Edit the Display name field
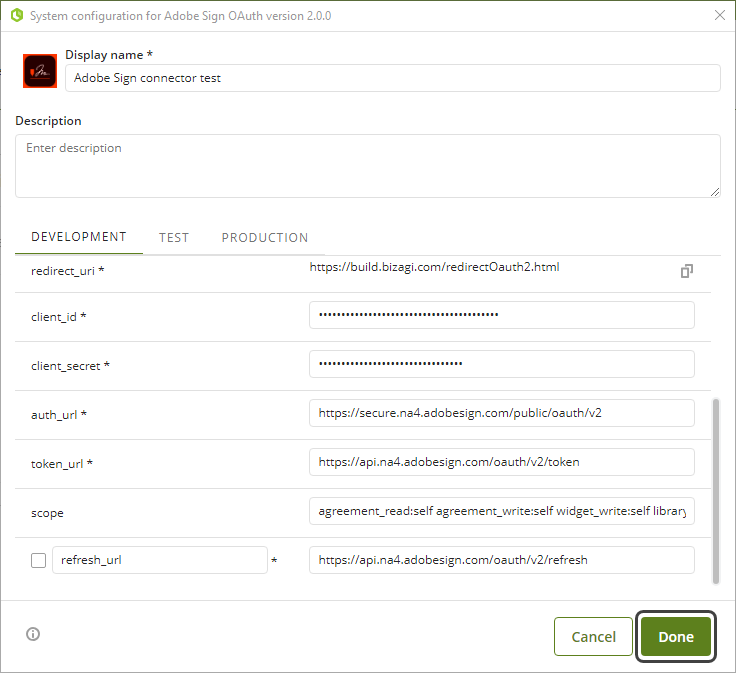 tap(392, 78)
